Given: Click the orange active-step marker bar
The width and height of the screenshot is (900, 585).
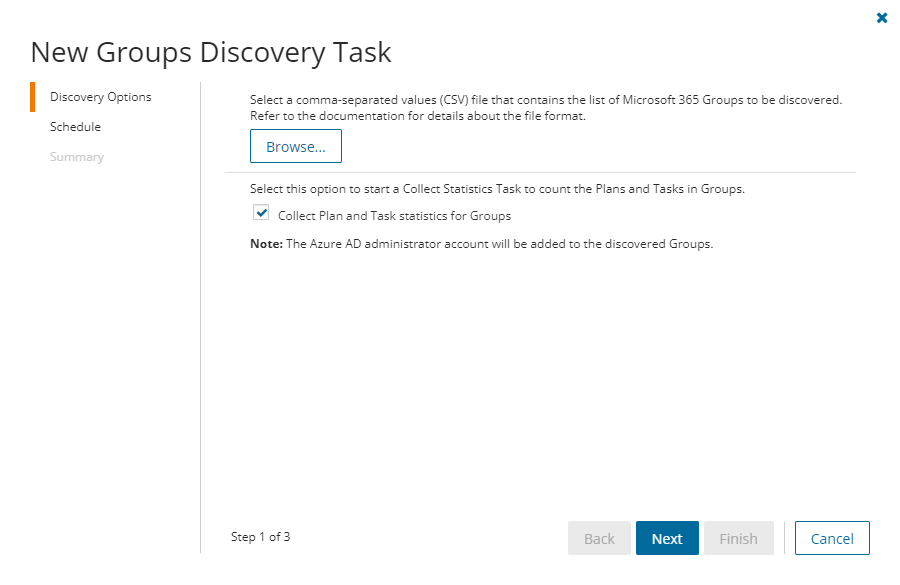Looking at the screenshot, I should [x=33, y=97].
